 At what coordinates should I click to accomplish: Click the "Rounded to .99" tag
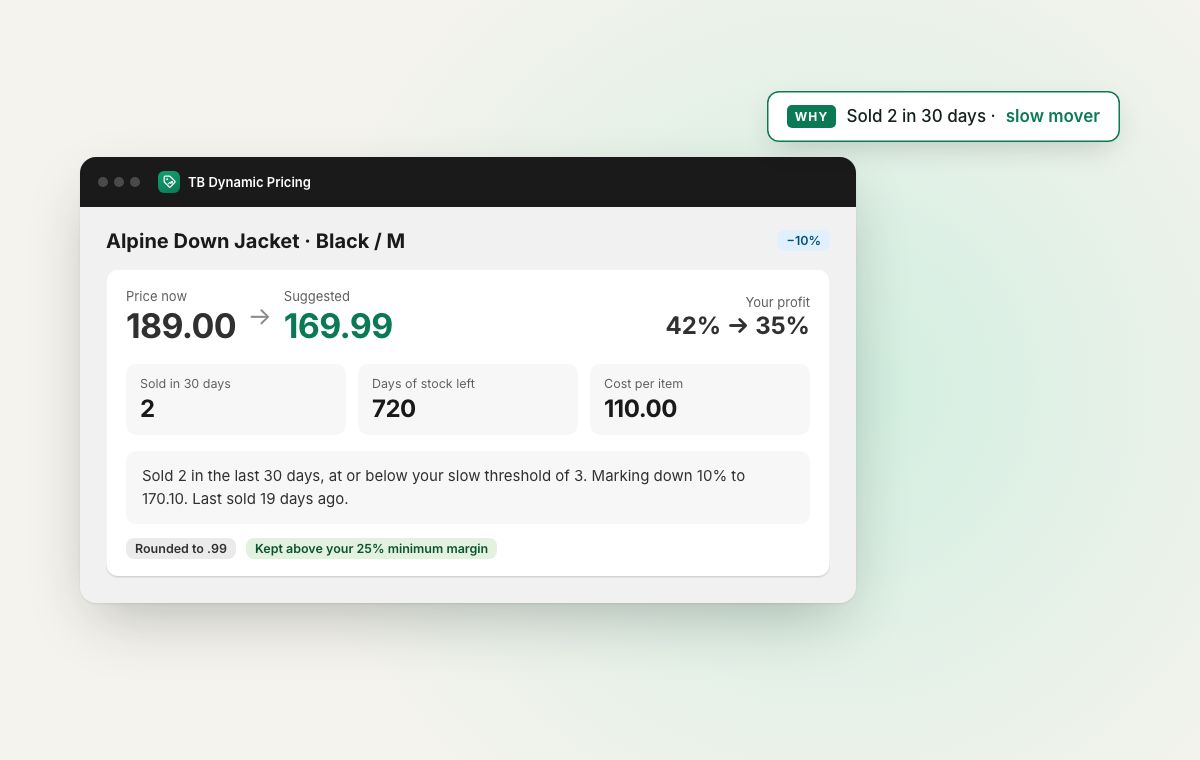pyautogui.click(x=181, y=548)
